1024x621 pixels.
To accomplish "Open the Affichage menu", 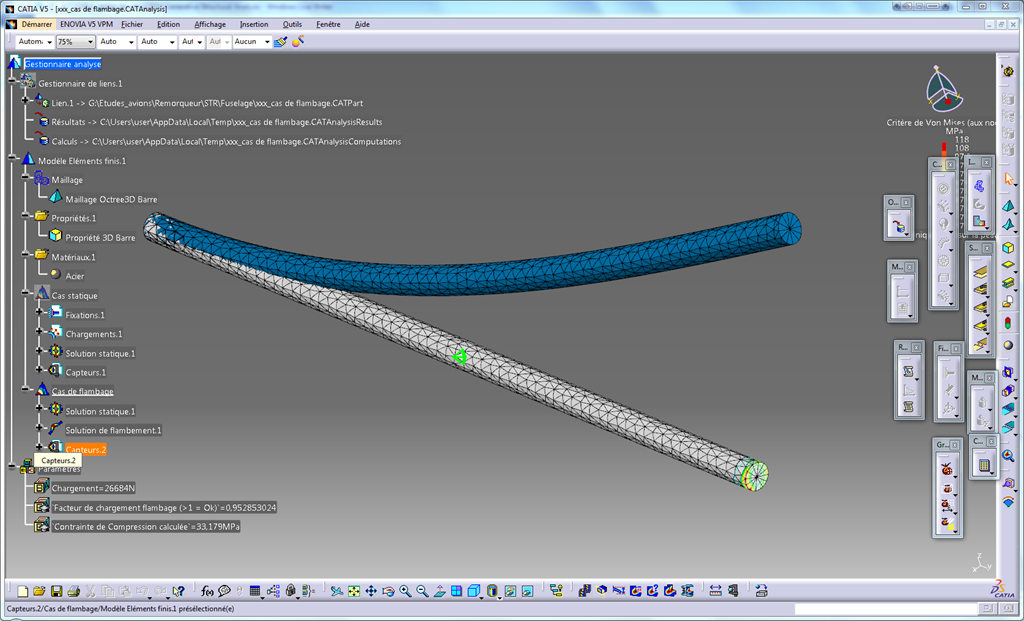I will click(210, 24).
